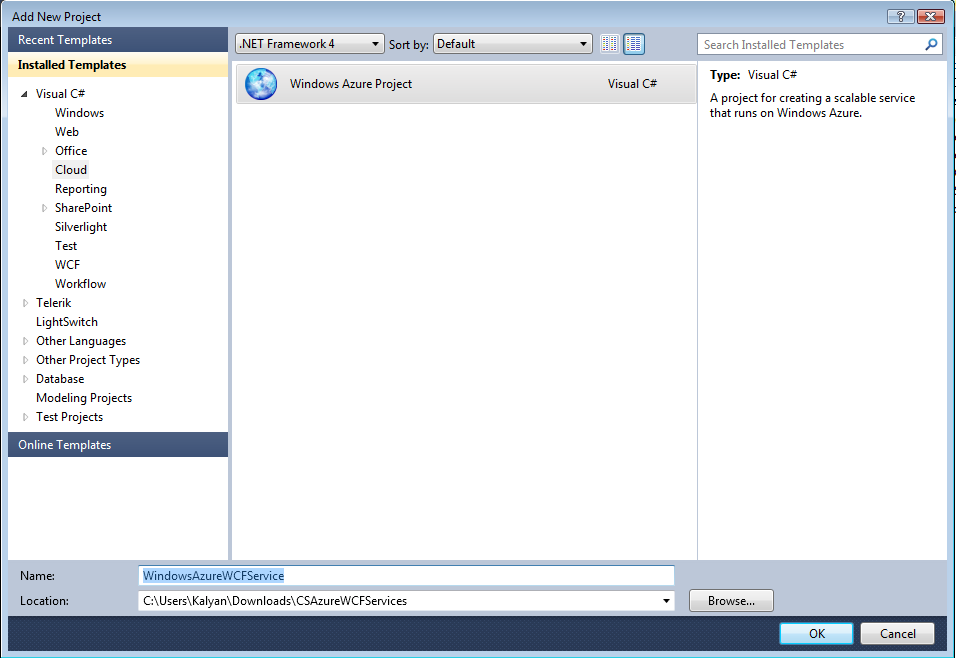
Task: Switch to small icons view
Action: [x=610, y=44]
